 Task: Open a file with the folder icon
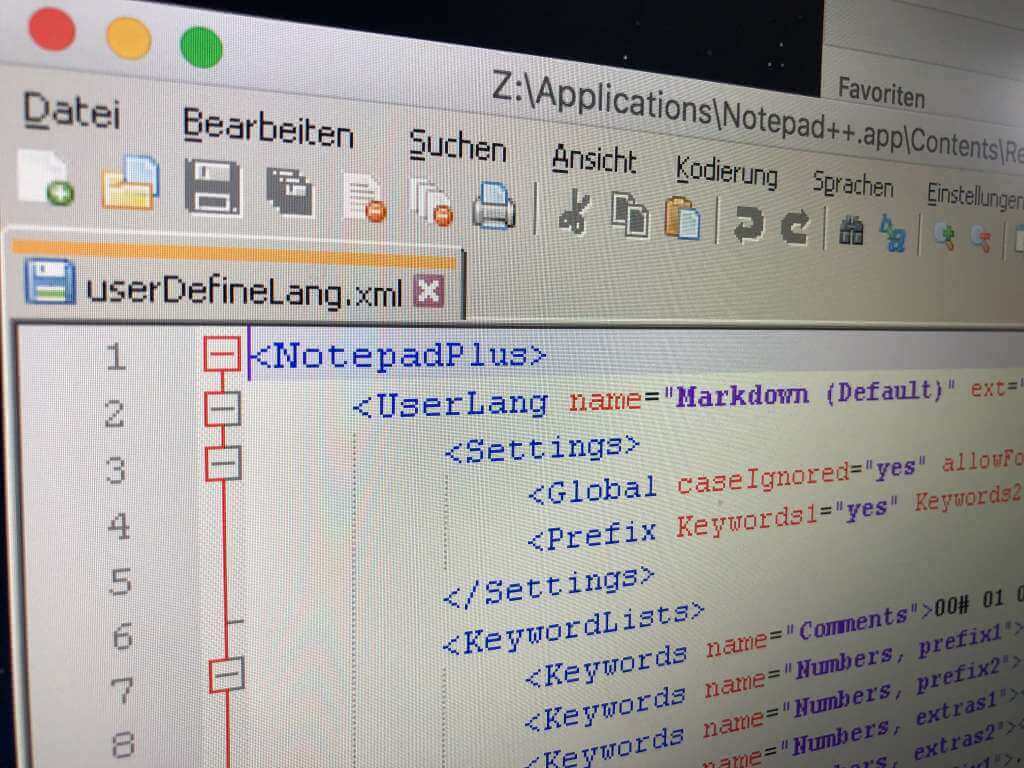[x=131, y=182]
